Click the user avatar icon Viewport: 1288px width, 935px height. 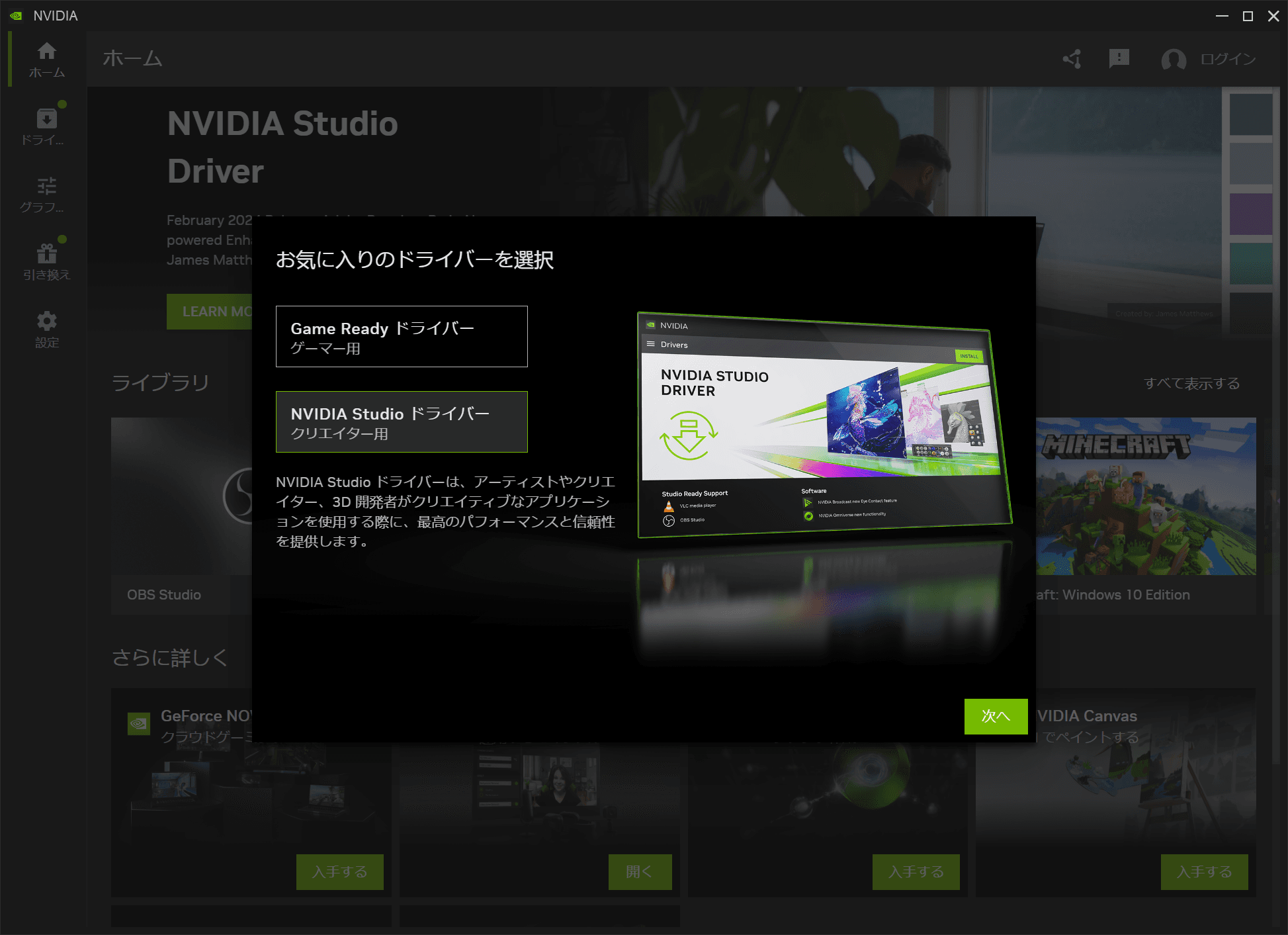1174,60
